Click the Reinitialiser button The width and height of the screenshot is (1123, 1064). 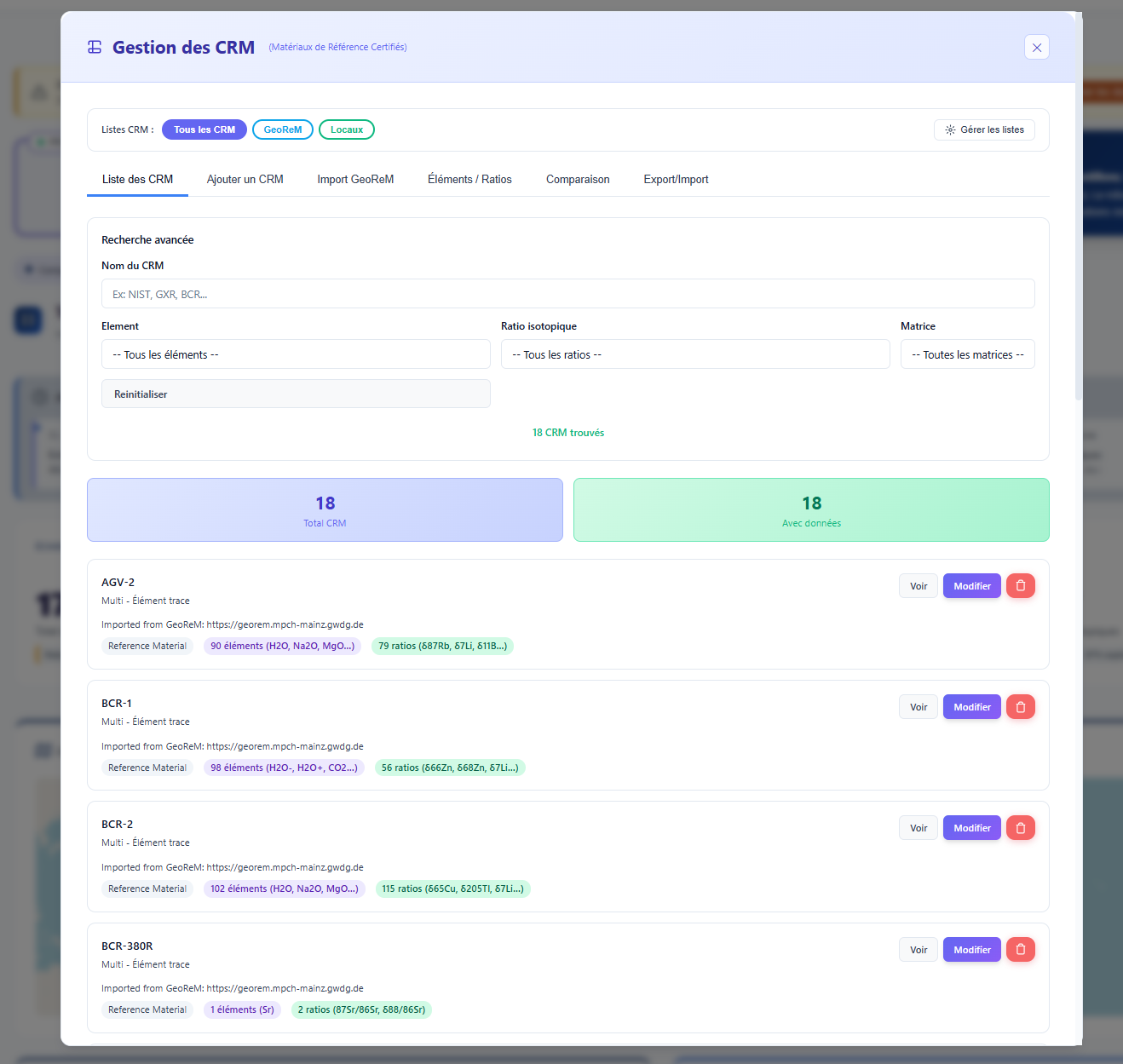(296, 394)
